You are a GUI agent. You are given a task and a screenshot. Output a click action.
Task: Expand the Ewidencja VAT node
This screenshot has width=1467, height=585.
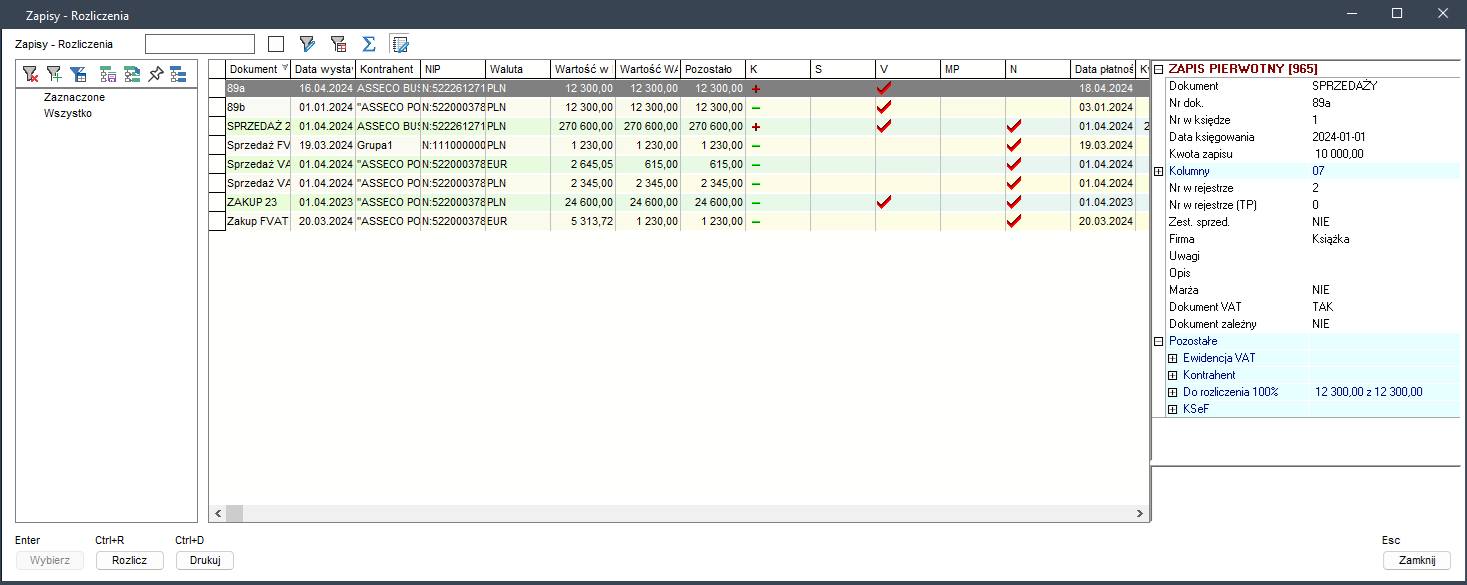(x=1173, y=358)
